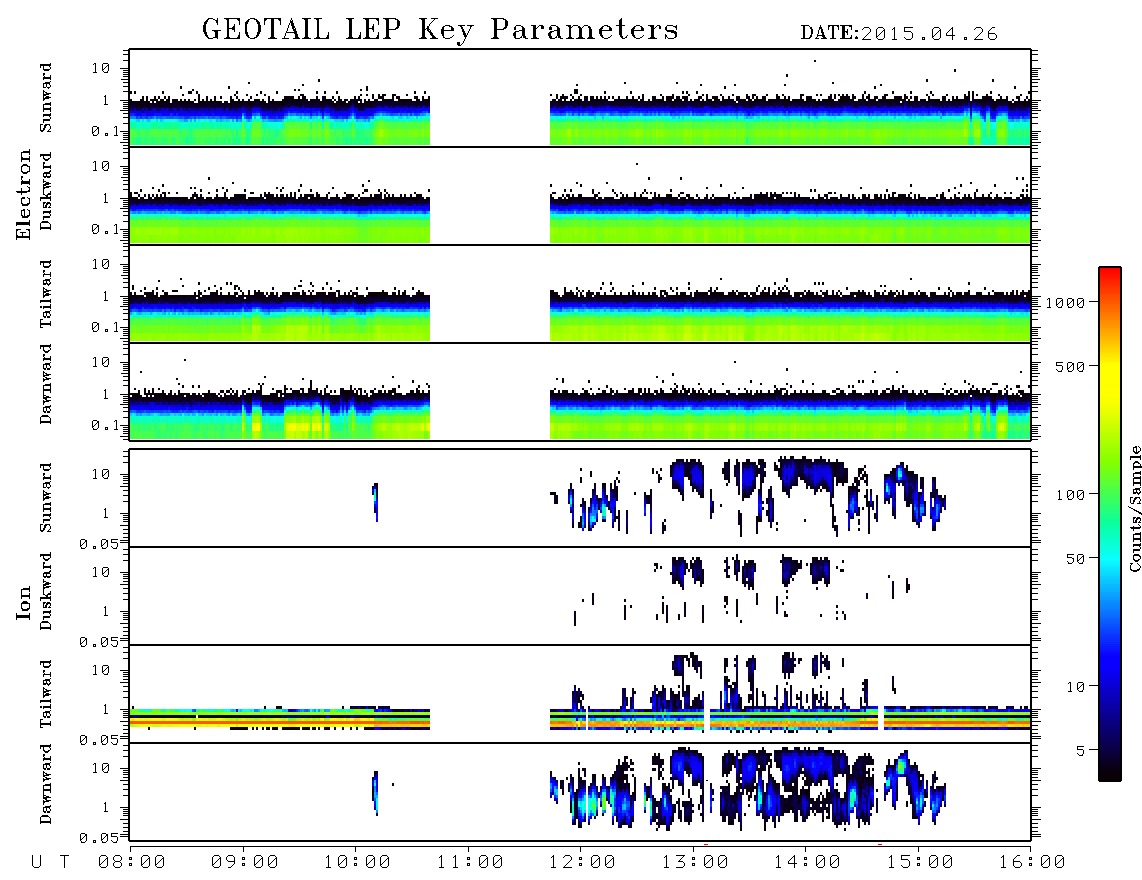The height and width of the screenshot is (880, 1142).
Task: Click the Electron Duskward spectrogram before 10:00
Action: 280,218
